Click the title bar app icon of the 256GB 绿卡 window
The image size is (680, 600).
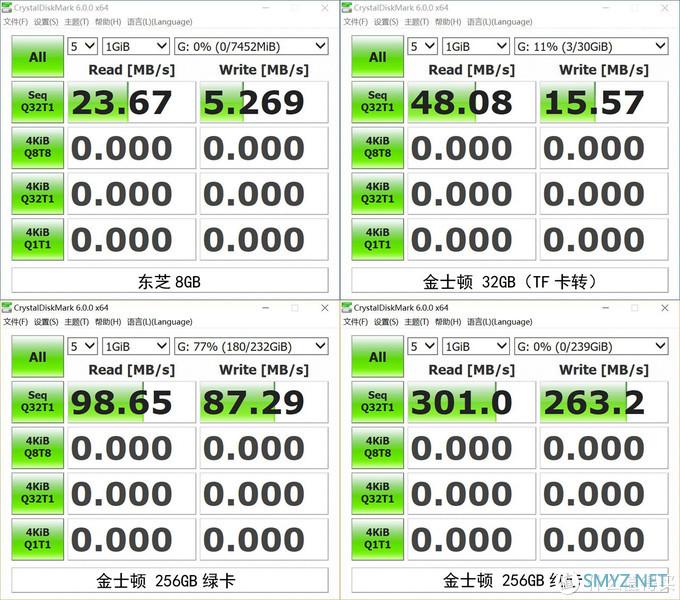[x=7, y=307]
